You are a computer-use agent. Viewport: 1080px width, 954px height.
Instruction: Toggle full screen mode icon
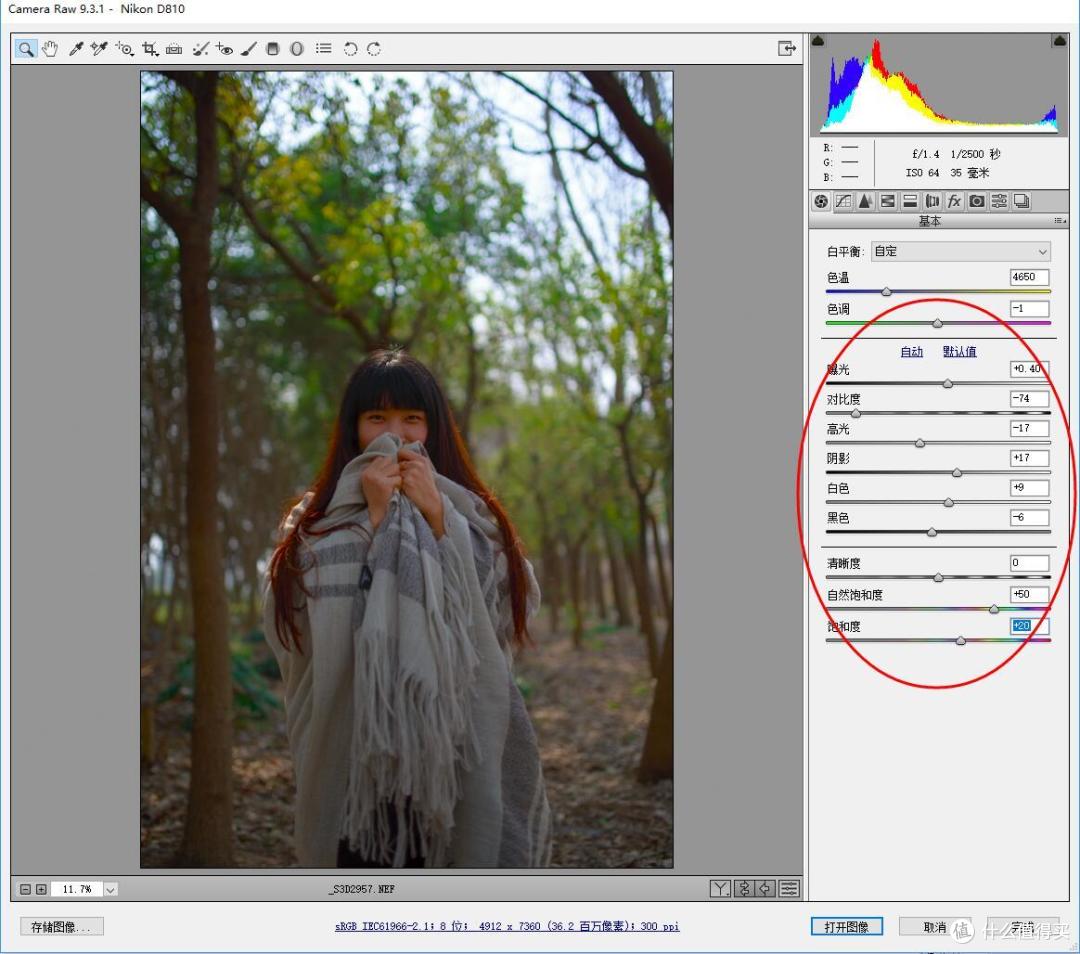point(787,48)
